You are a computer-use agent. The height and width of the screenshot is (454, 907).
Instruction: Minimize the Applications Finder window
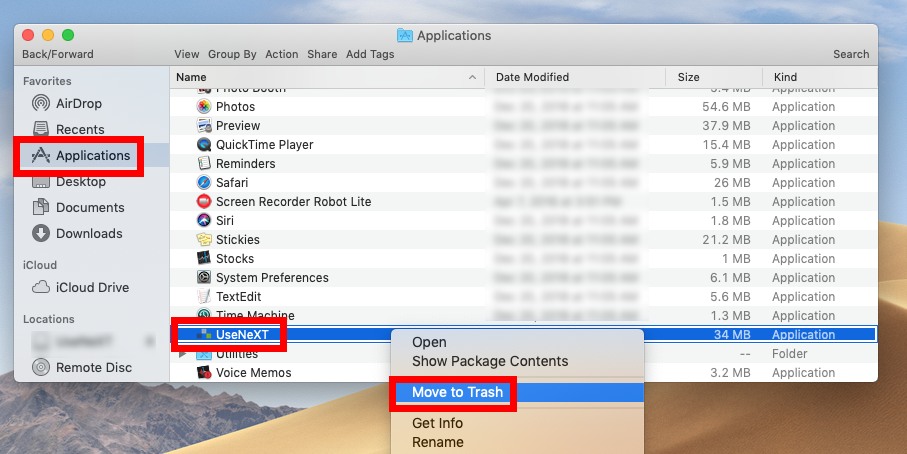[x=47, y=35]
